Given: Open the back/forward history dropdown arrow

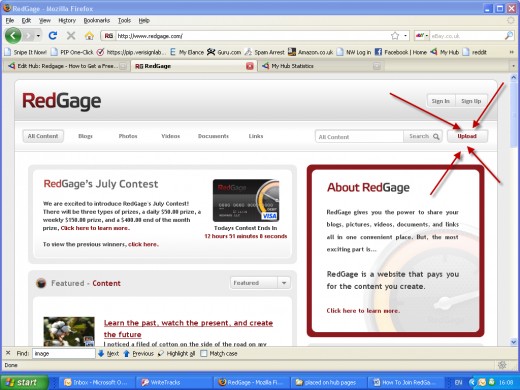Looking at the screenshot, I should pos(38,36).
